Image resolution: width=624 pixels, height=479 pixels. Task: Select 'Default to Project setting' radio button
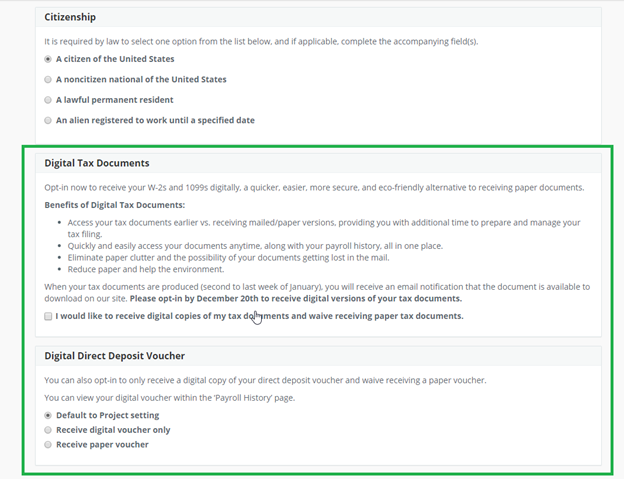click(48, 415)
